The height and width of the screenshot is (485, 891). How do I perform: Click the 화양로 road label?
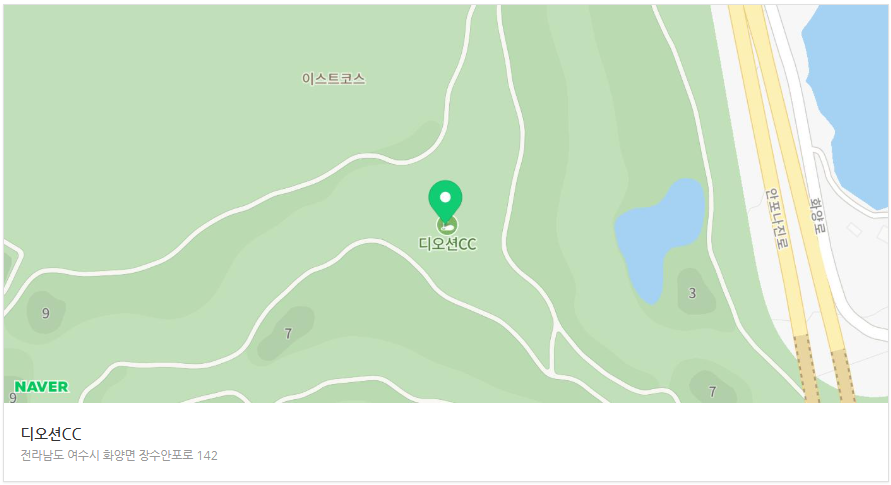pos(818,216)
